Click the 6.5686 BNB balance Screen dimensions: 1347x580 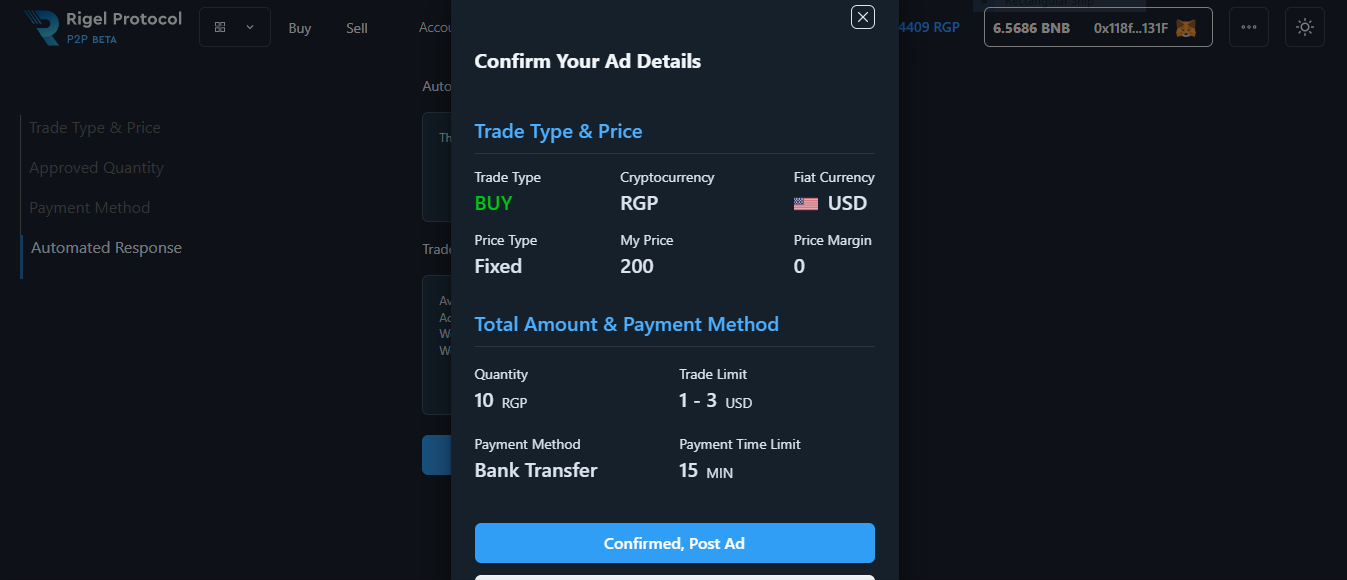point(1031,28)
